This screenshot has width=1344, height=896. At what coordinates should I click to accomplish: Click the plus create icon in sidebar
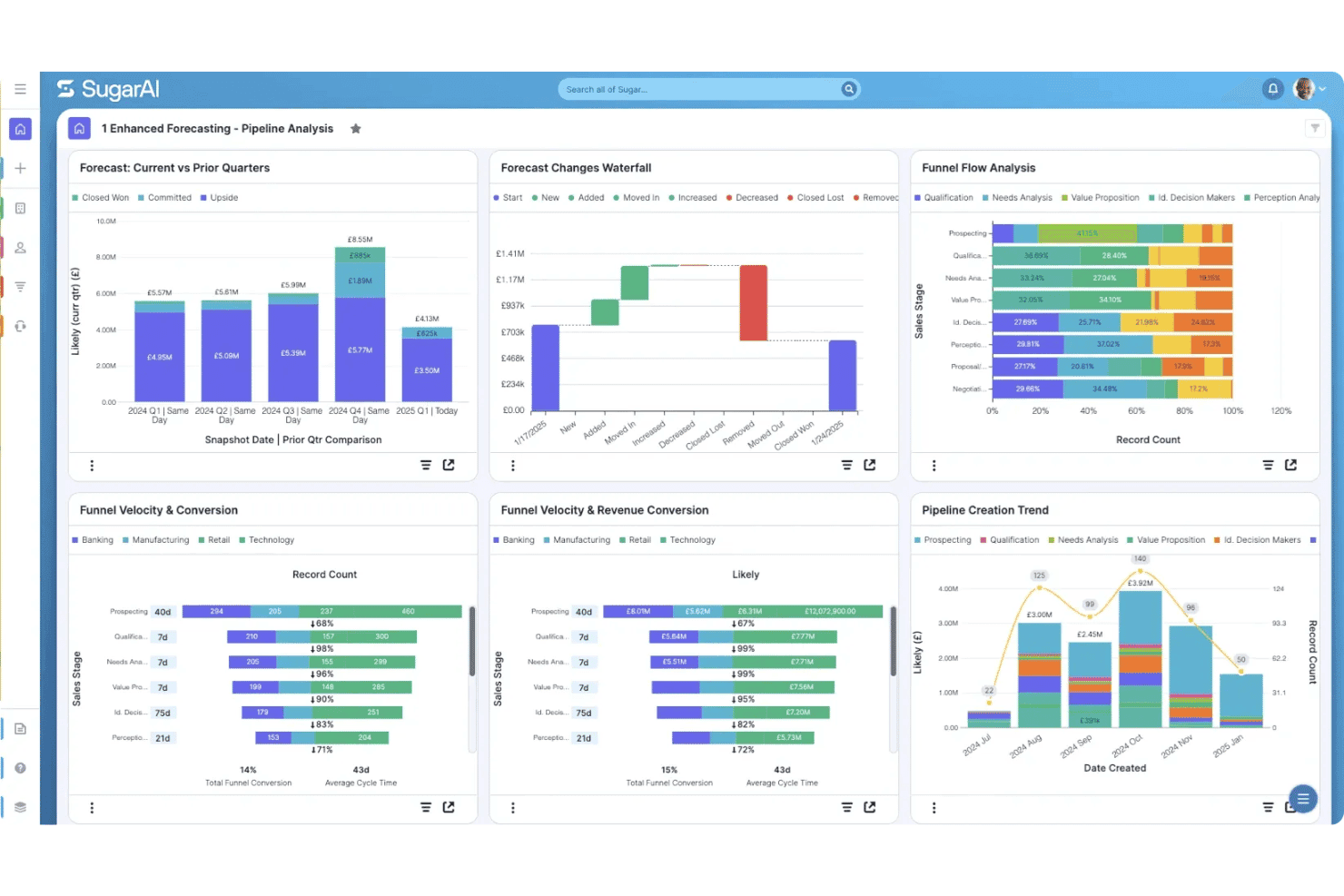20,168
